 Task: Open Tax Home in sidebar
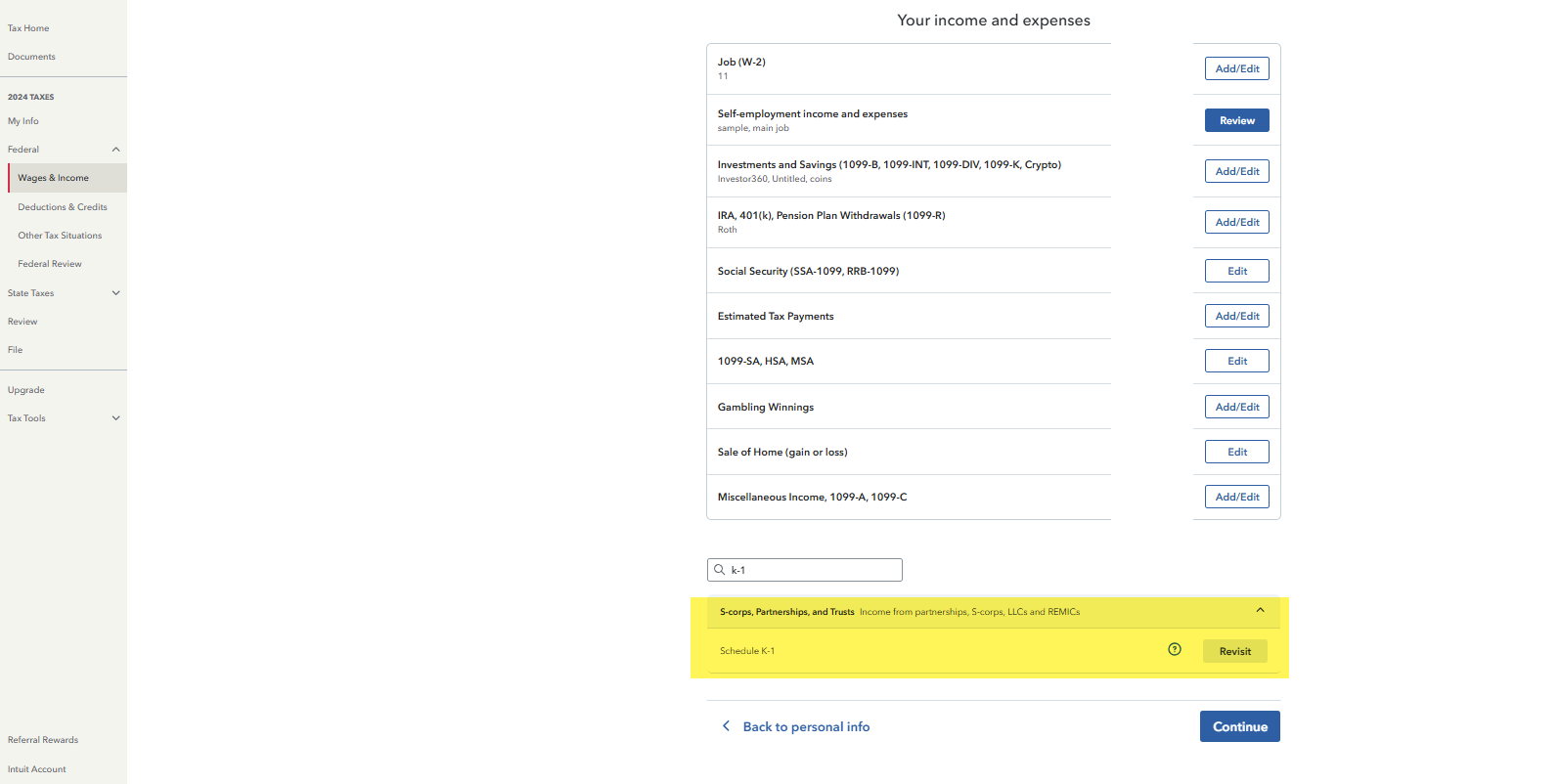pos(28,28)
